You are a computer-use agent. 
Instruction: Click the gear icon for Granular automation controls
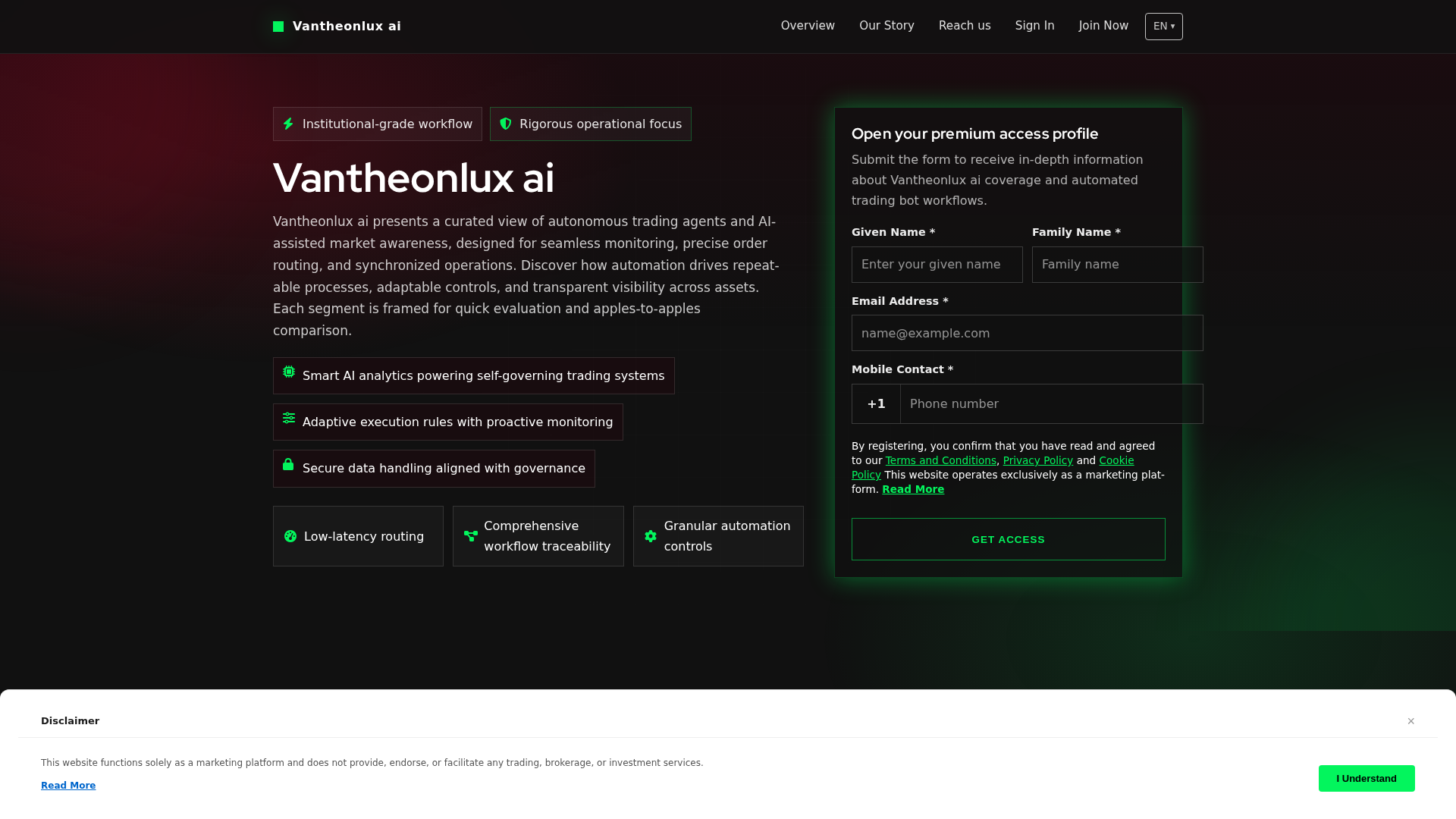(651, 536)
